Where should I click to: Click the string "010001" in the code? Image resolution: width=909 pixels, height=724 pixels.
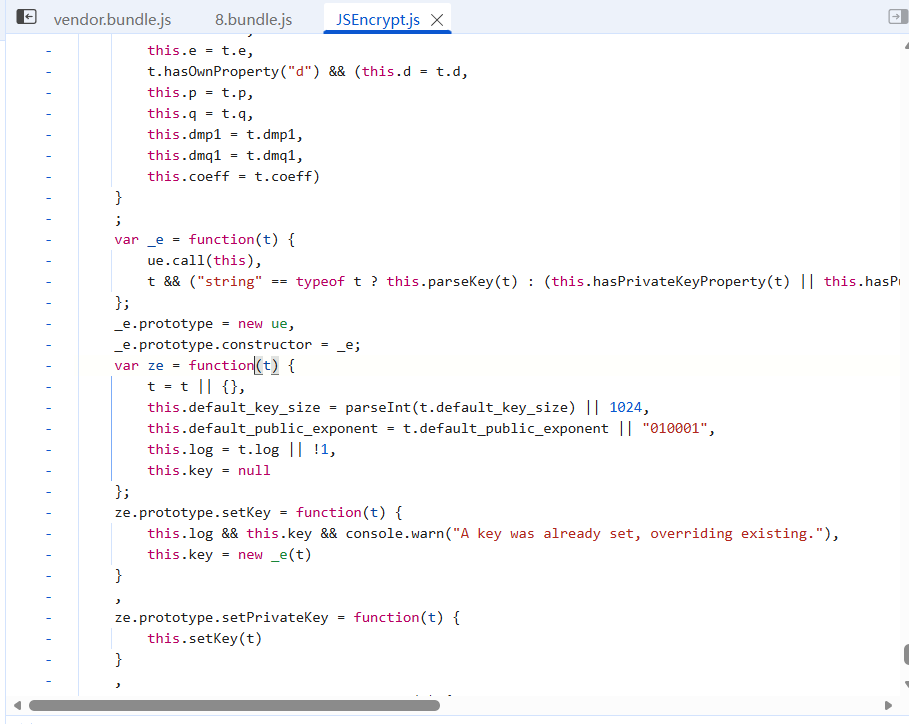coord(675,428)
